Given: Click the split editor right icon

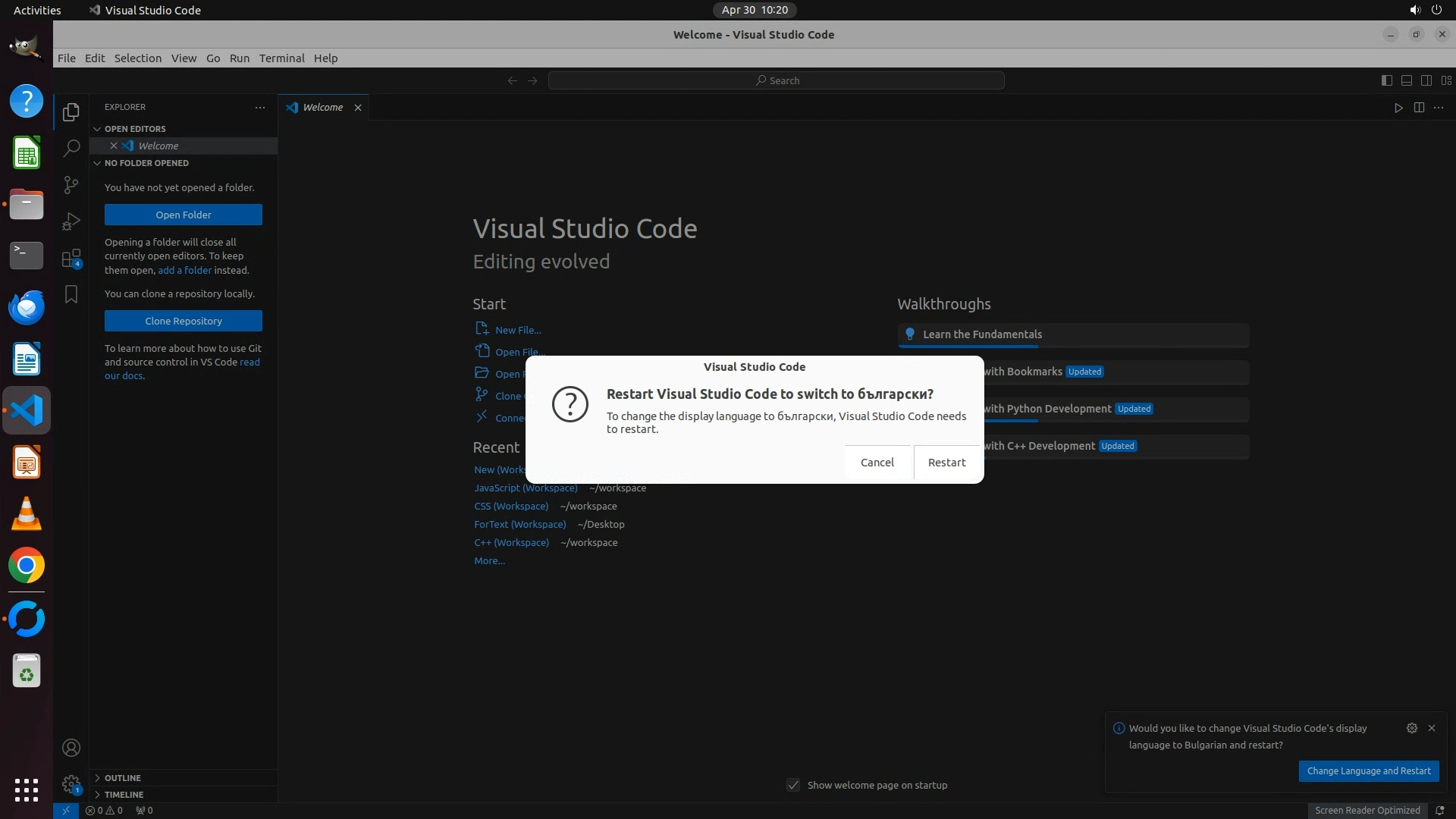Looking at the screenshot, I should coord(1419,108).
